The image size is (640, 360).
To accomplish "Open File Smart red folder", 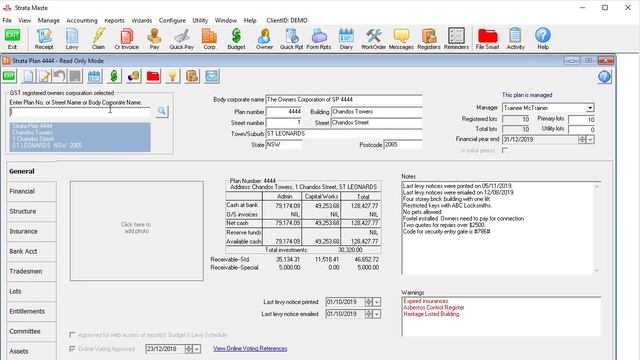I will pyautogui.click(x=487, y=36).
